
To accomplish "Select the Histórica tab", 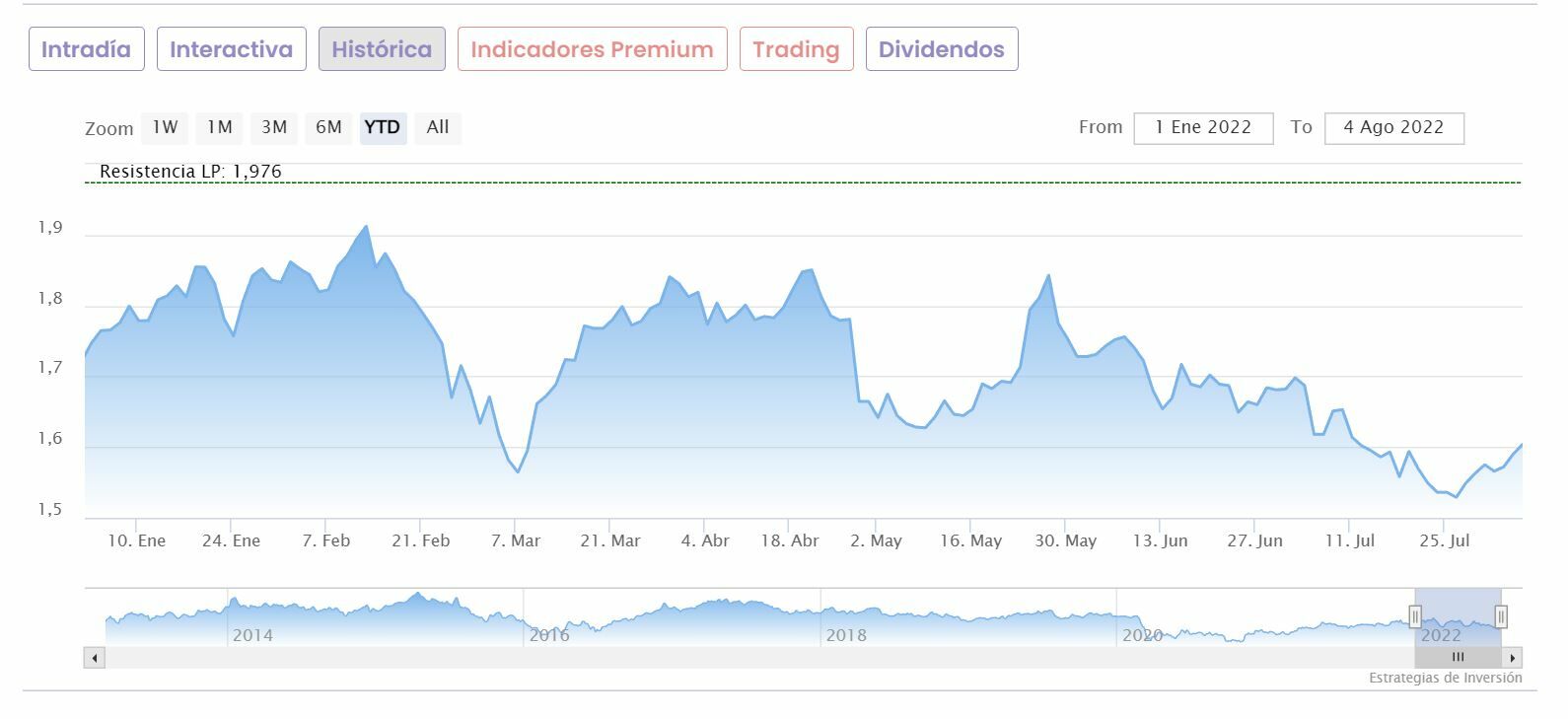I will tap(382, 49).
